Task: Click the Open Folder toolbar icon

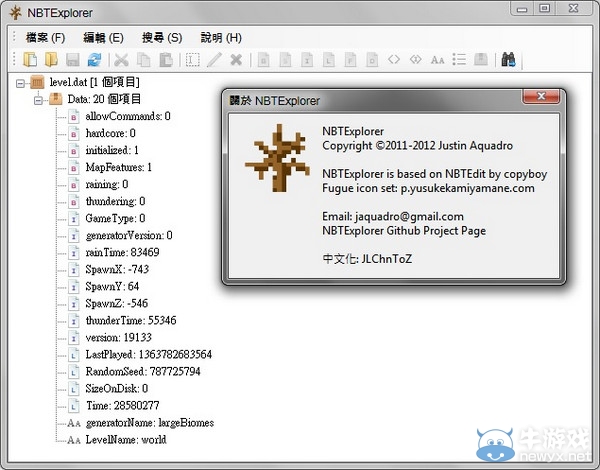Action: click(x=51, y=60)
